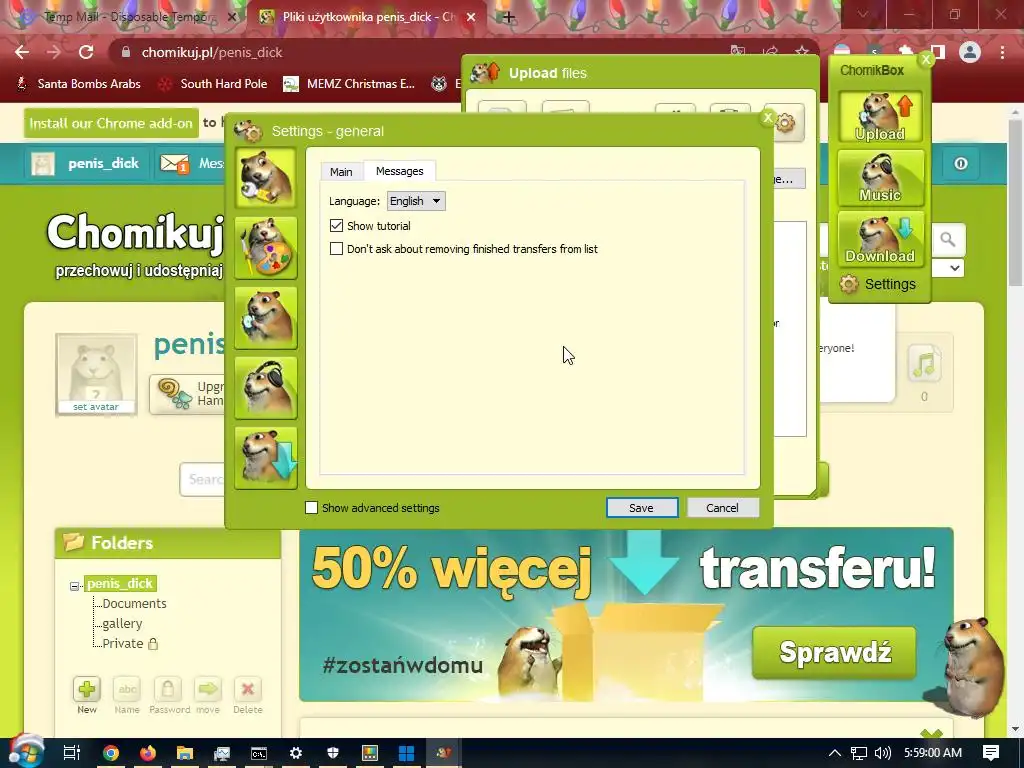This screenshot has height=768, width=1024.
Task: Open notifications action center
Action: [x=991, y=753]
